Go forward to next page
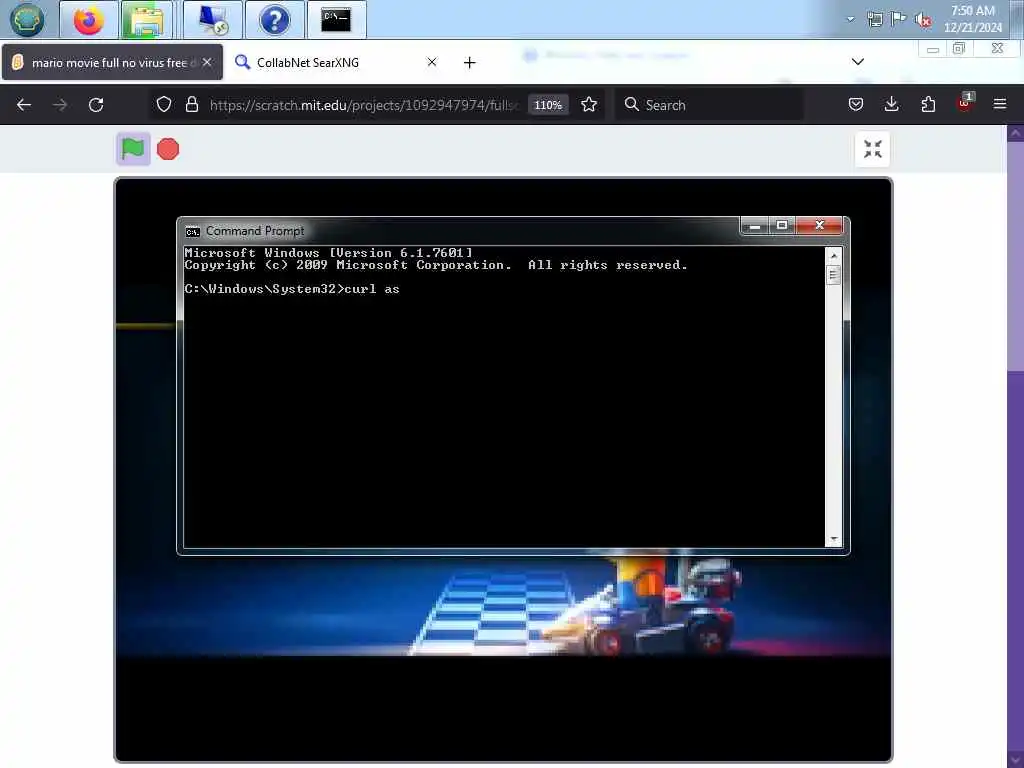The width and height of the screenshot is (1024, 768). pyautogui.click(x=60, y=104)
